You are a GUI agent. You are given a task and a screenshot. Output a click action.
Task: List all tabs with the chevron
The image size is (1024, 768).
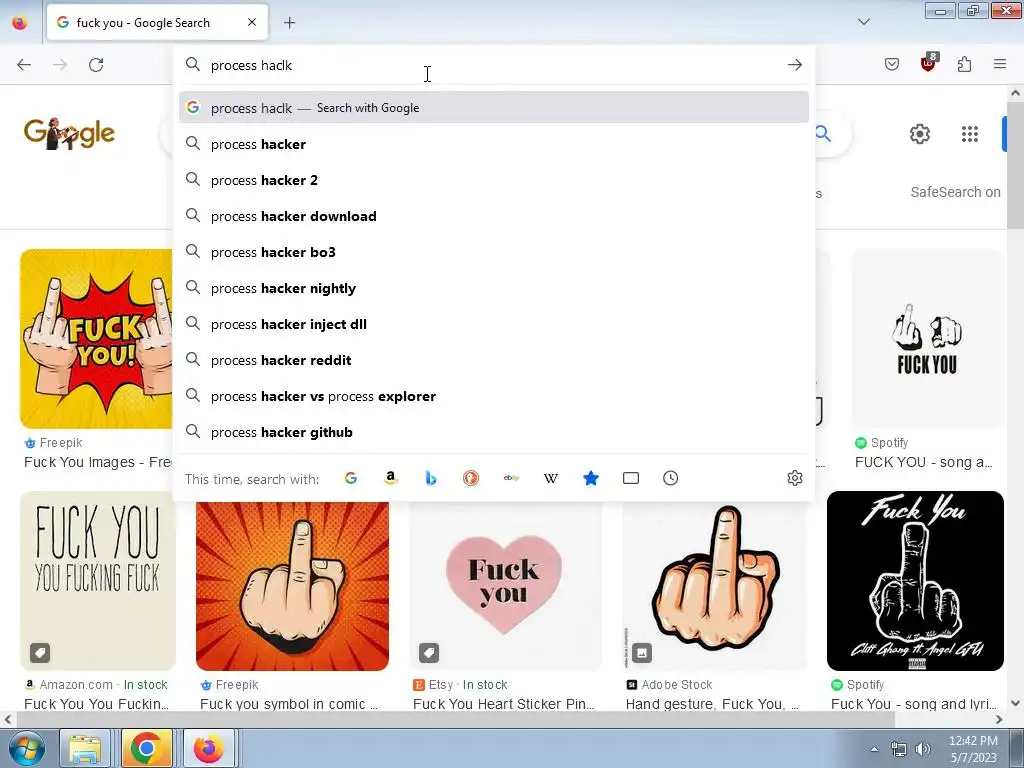point(863,22)
